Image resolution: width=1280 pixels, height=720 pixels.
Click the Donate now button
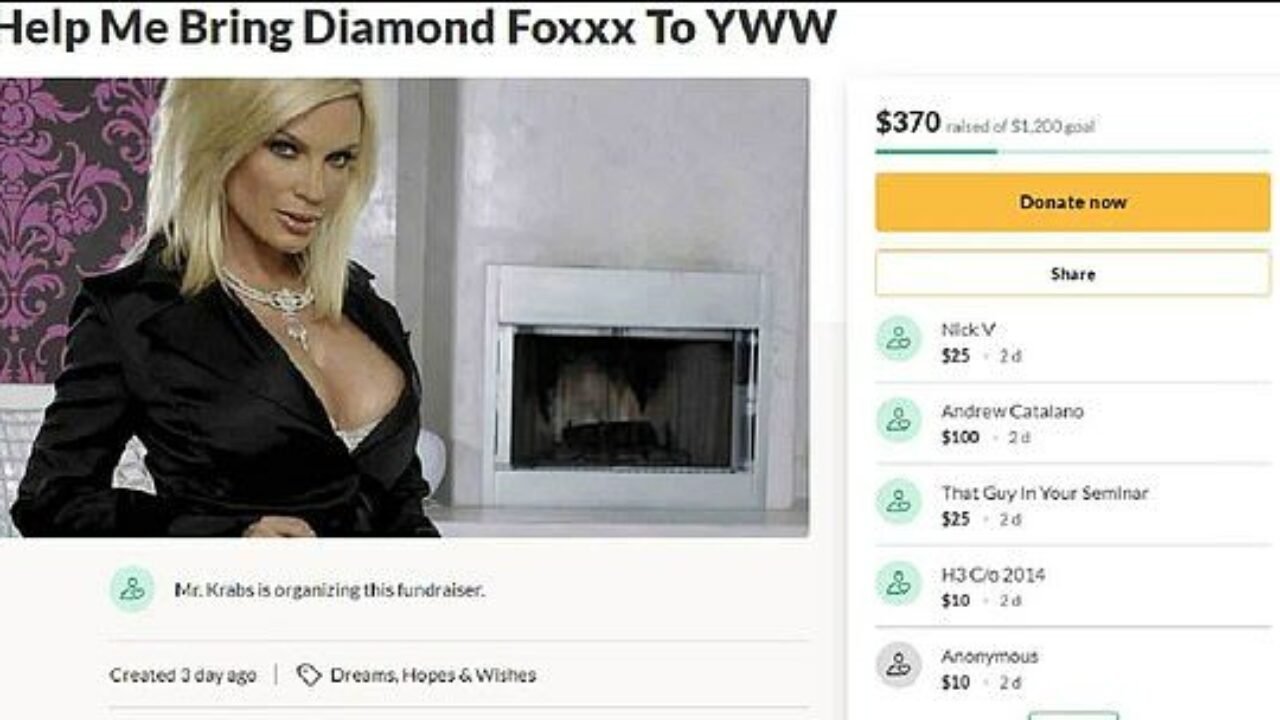coord(1073,202)
